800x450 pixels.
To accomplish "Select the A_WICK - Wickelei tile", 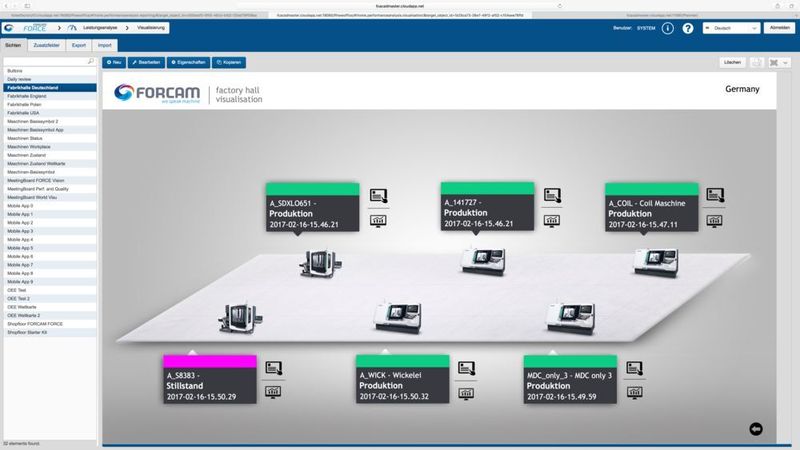I will click(x=403, y=379).
